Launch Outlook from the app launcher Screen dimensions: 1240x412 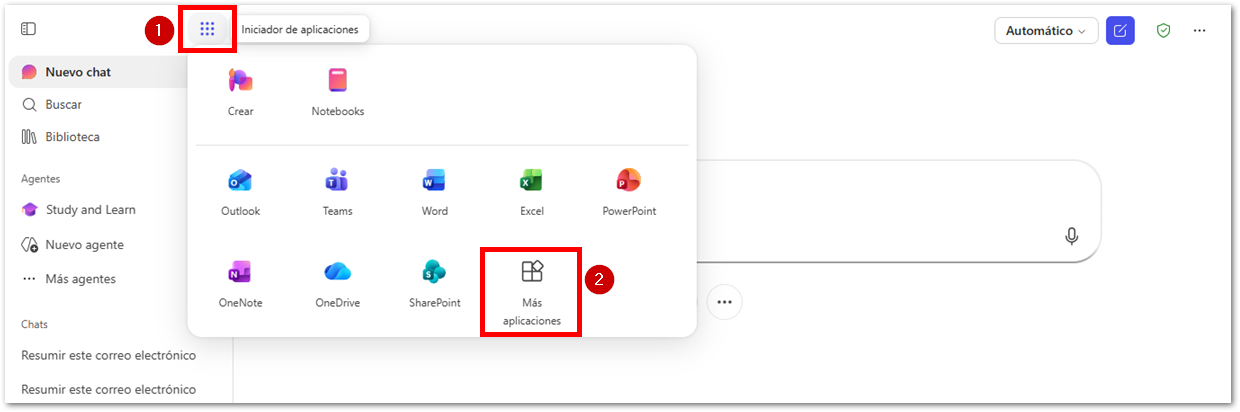click(x=240, y=192)
